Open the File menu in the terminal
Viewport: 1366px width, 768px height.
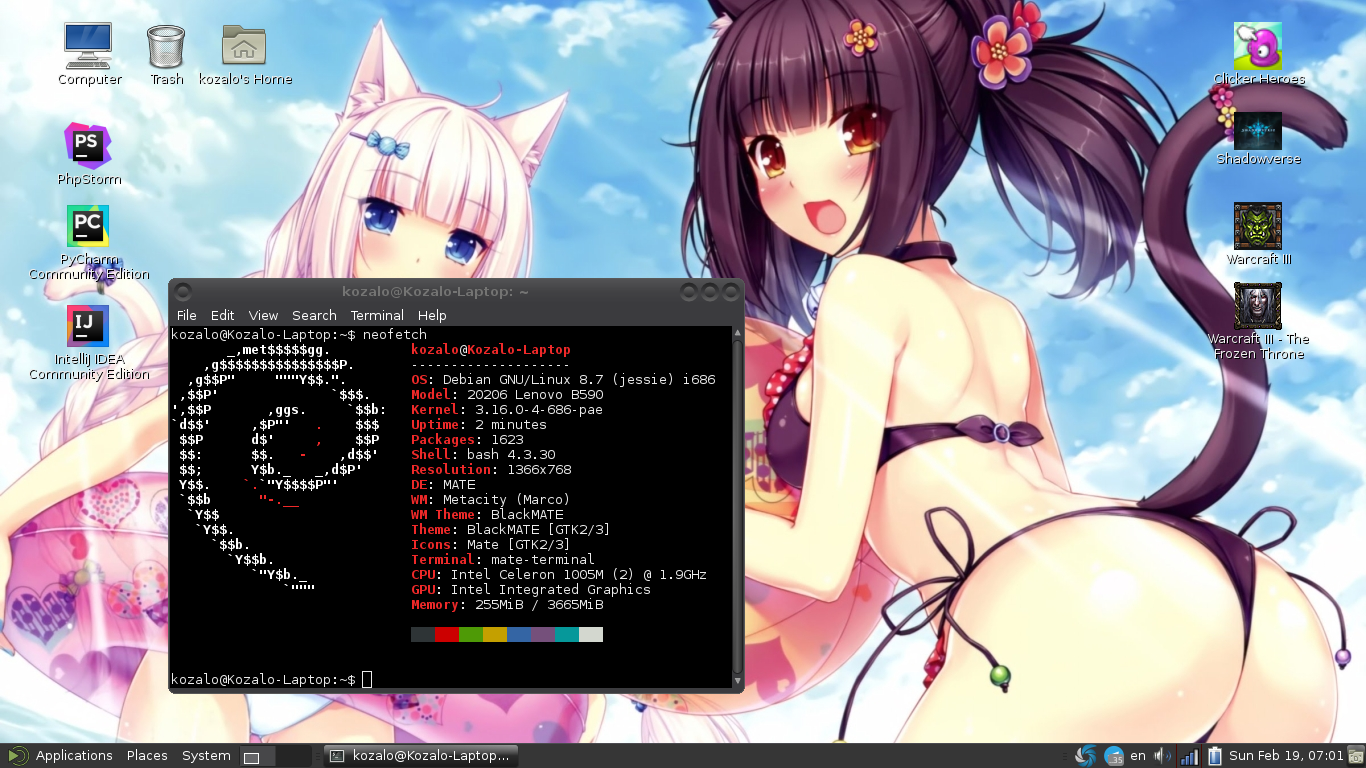(187, 315)
